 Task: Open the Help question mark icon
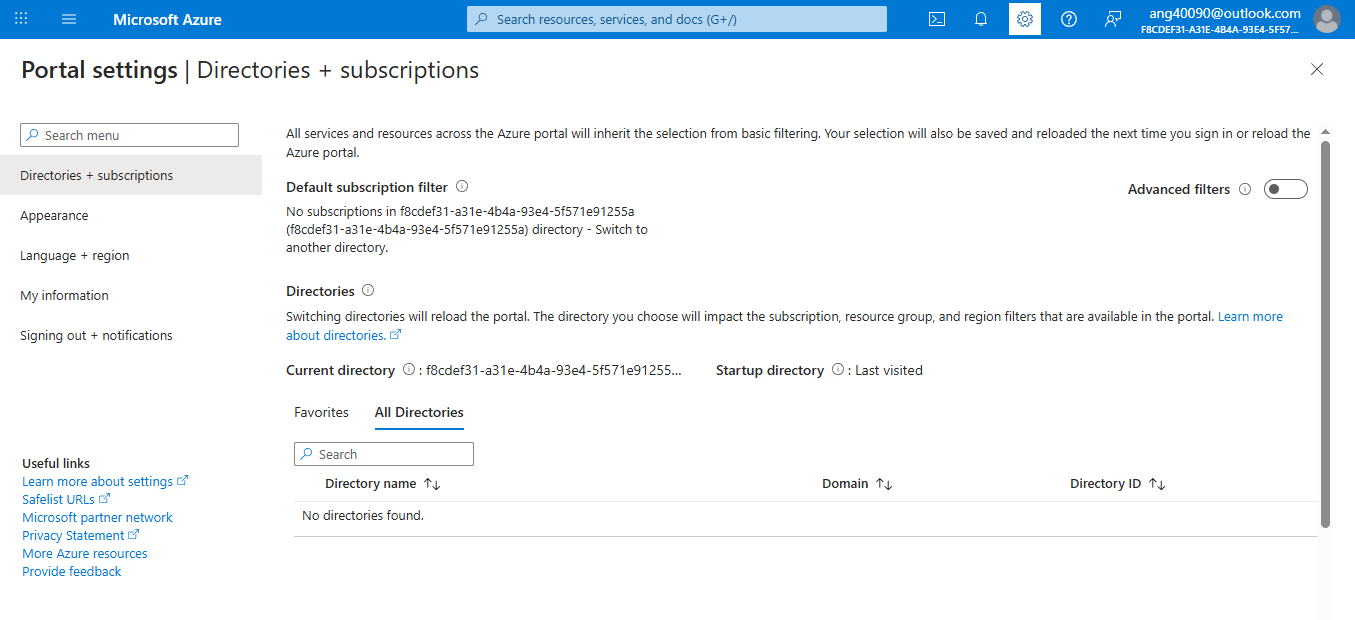tap(1069, 19)
